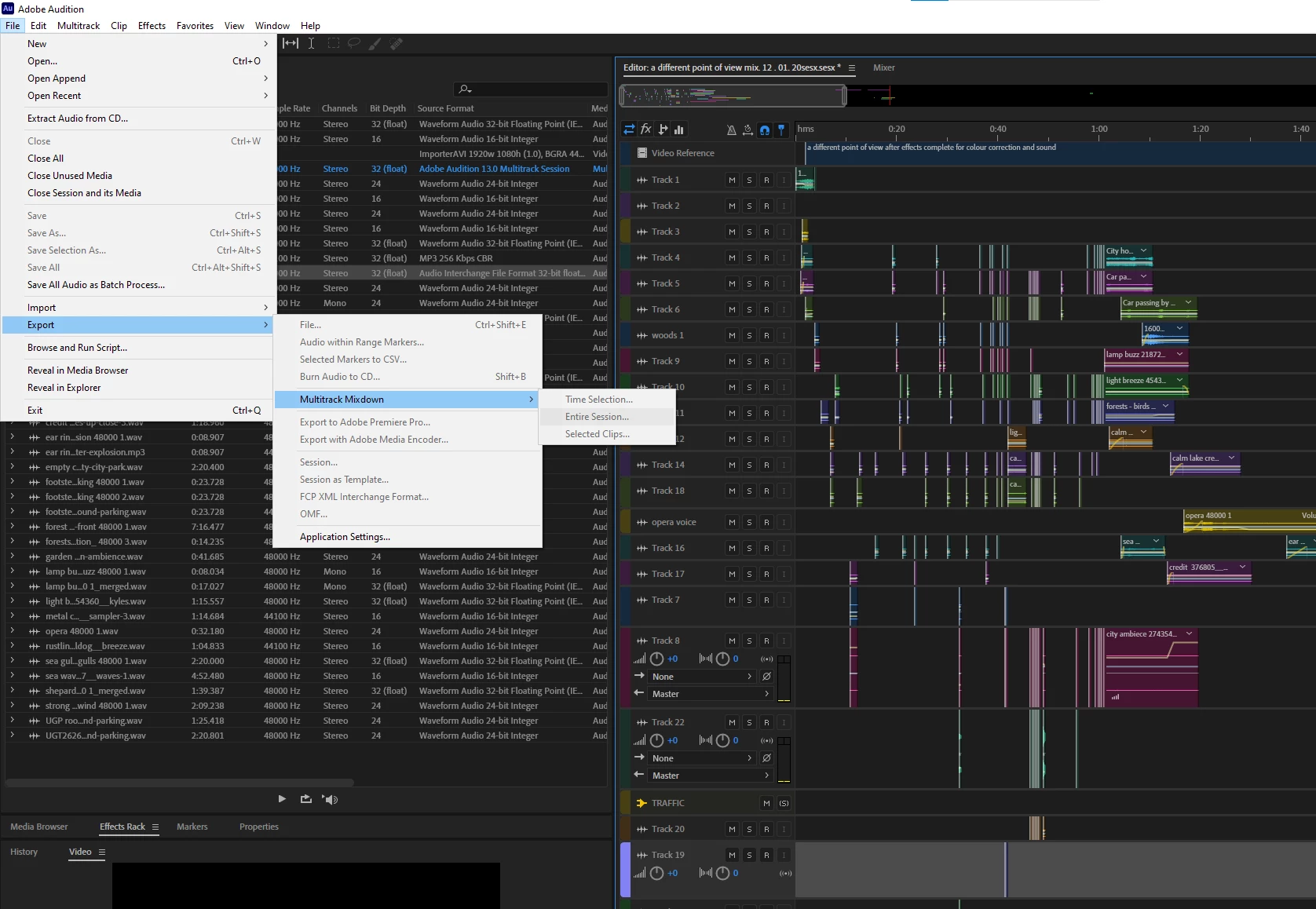The height and width of the screenshot is (909, 1316).
Task: Arm Track 20 for recording
Action: (x=767, y=829)
